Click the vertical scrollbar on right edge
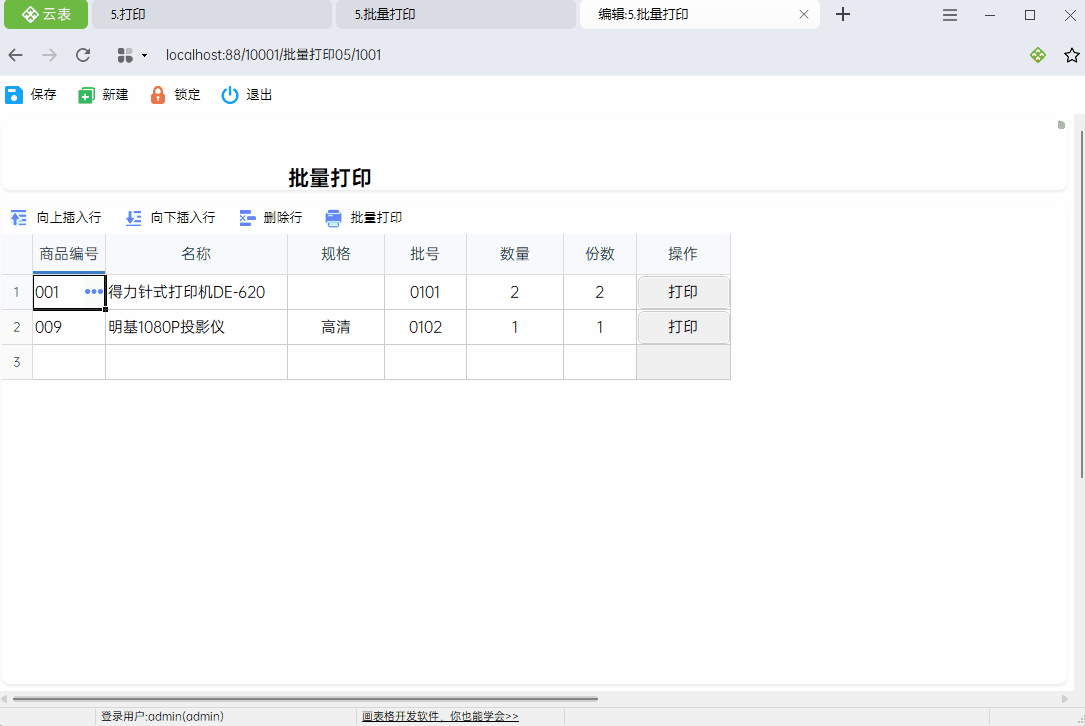The width and height of the screenshot is (1085, 726). pyautogui.click(x=1082, y=305)
